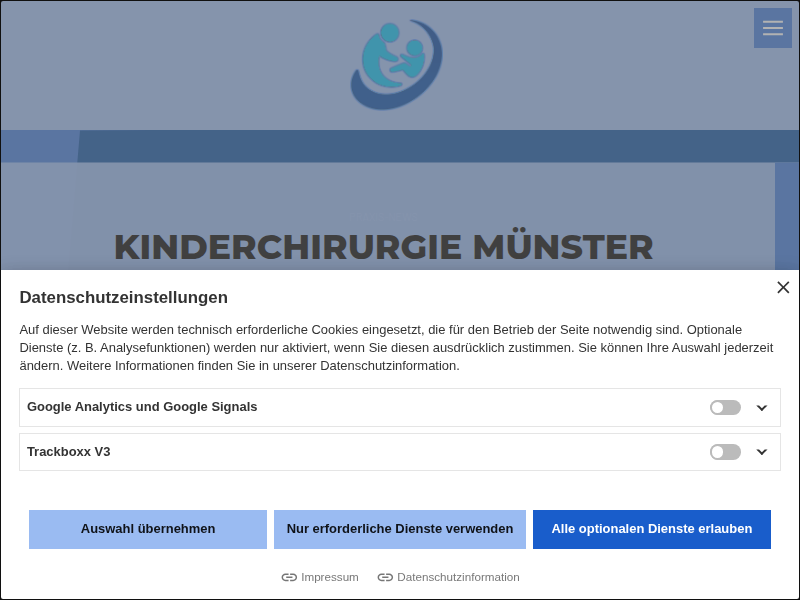The width and height of the screenshot is (800, 600).
Task: Select the Trackboxx V3 label
Action: [68, 452]
